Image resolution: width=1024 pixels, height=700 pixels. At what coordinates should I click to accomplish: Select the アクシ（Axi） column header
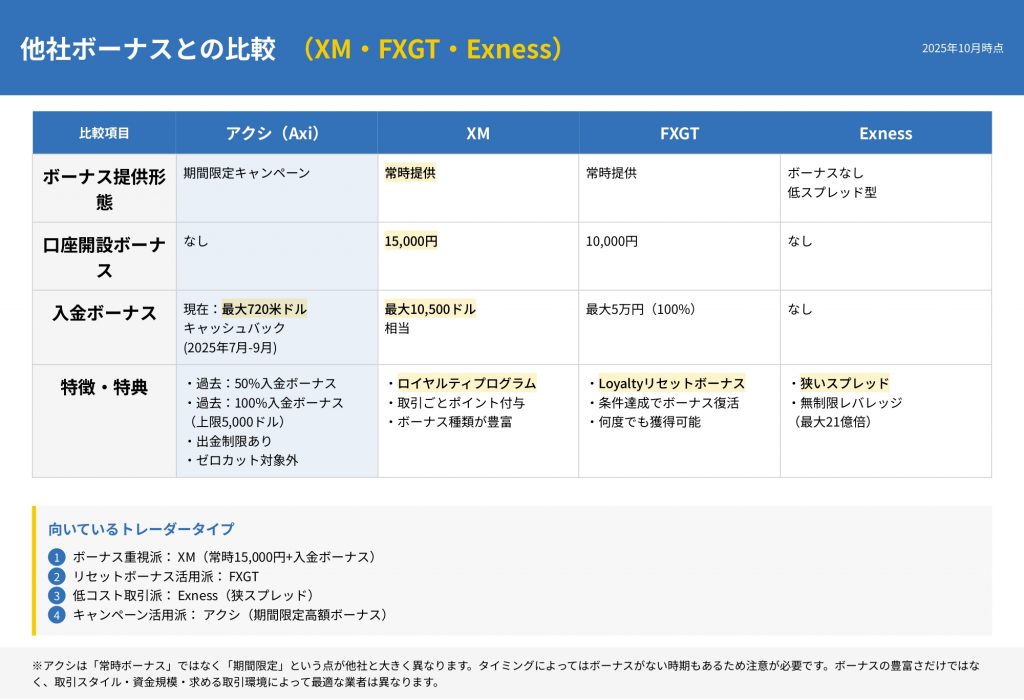pyautogui.click(x=276, y=133)
